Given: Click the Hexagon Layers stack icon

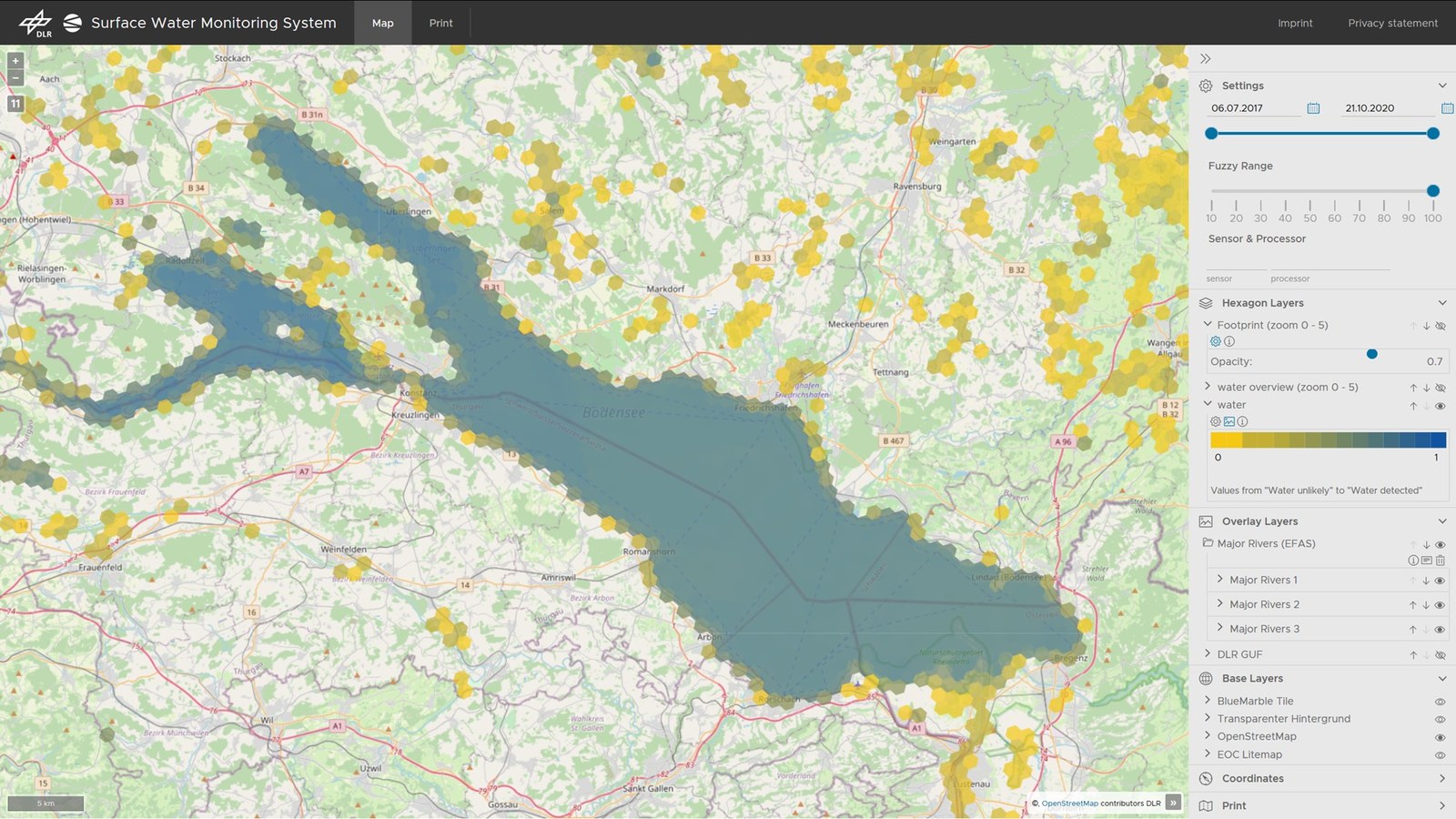Looking at the screenshot, I should click(1206, 303).
